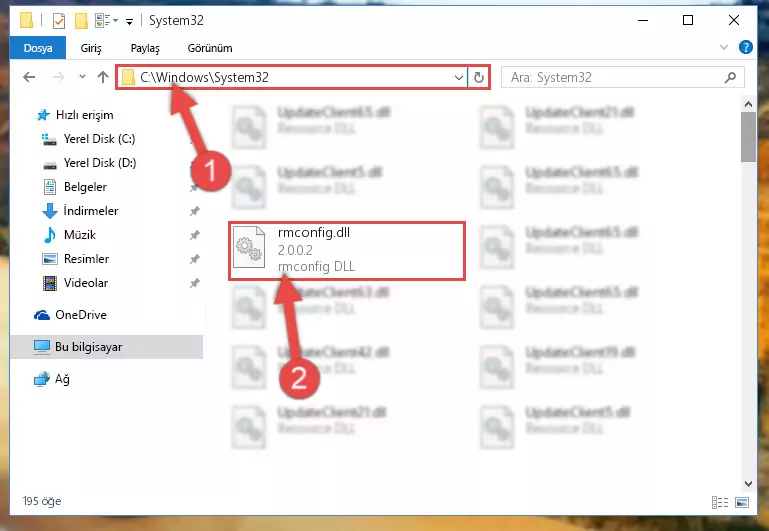Screen dimensions: 769x531
Task: Refresh the System32 folder view
Action: (x=479, y=77)
